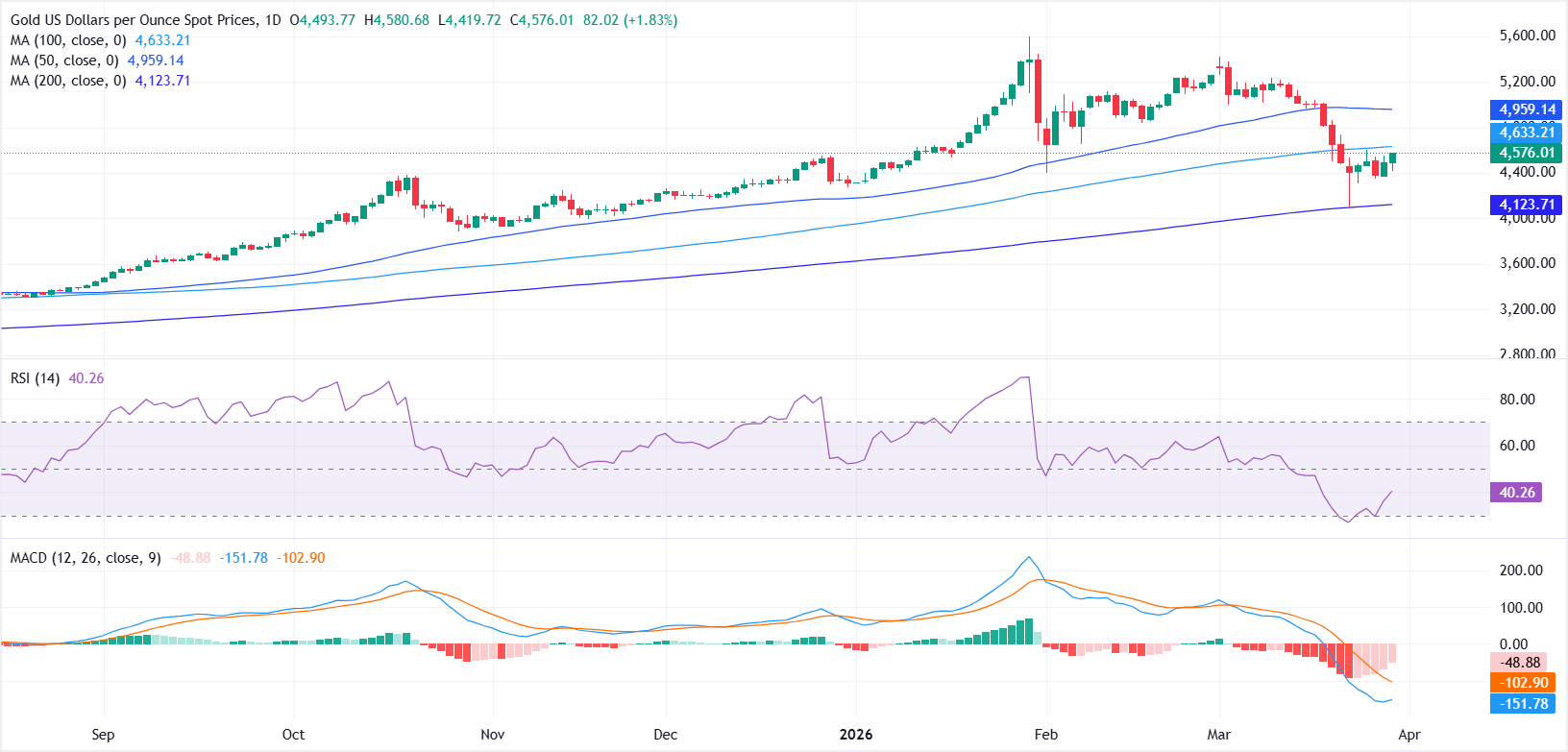Click the purple 40.26 RSI value tag

1517,493
